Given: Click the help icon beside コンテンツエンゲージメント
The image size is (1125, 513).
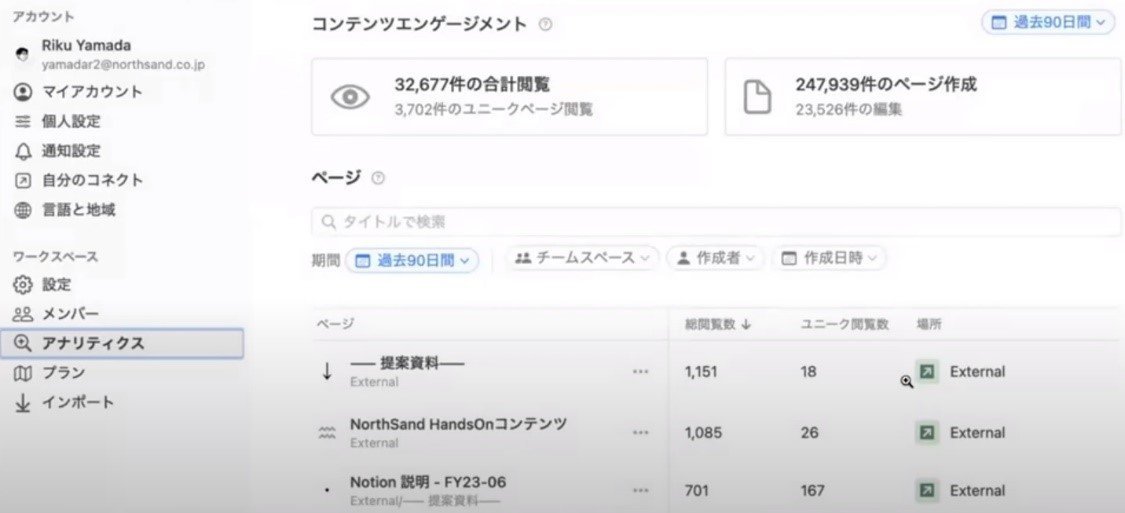Looking at the screenshot, I should pyautogui.click(x=545, y=24).
